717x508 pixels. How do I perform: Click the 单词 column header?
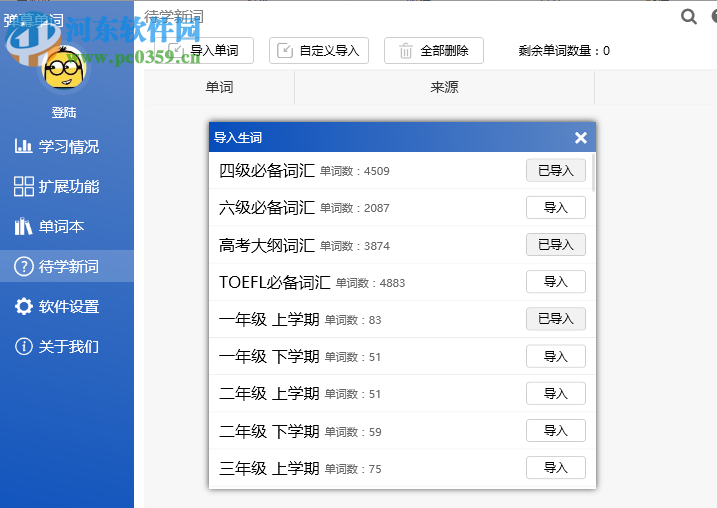pyautogui.click(x=219, y=87)
